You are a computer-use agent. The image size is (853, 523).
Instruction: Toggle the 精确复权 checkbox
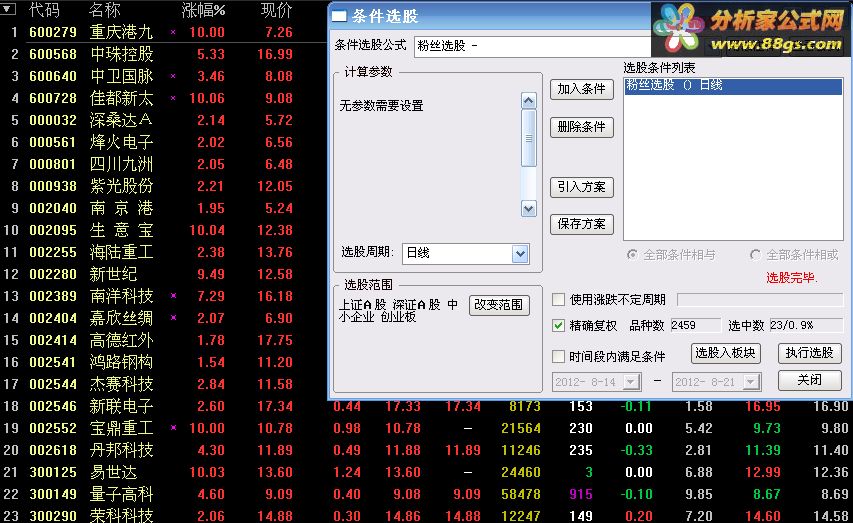coord(558,325)
